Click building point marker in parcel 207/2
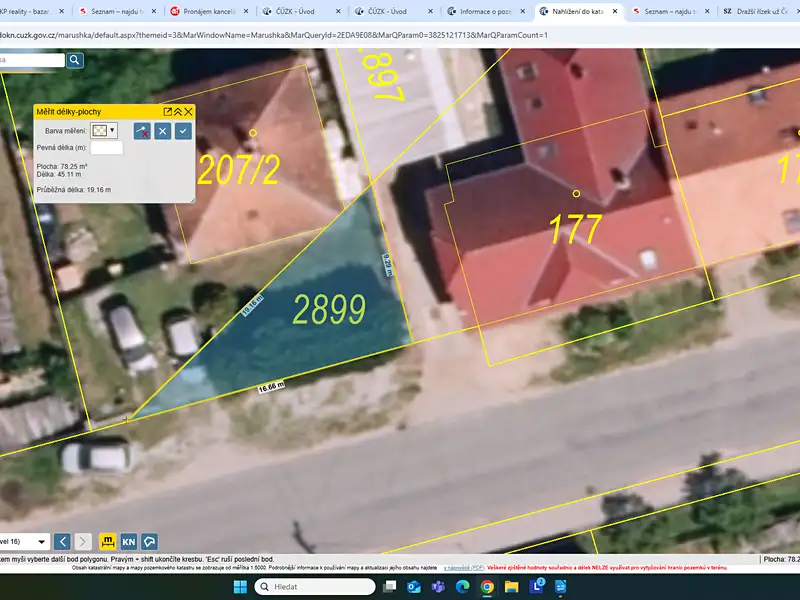This screenshot has height=600, width=800. click(253, 133)
